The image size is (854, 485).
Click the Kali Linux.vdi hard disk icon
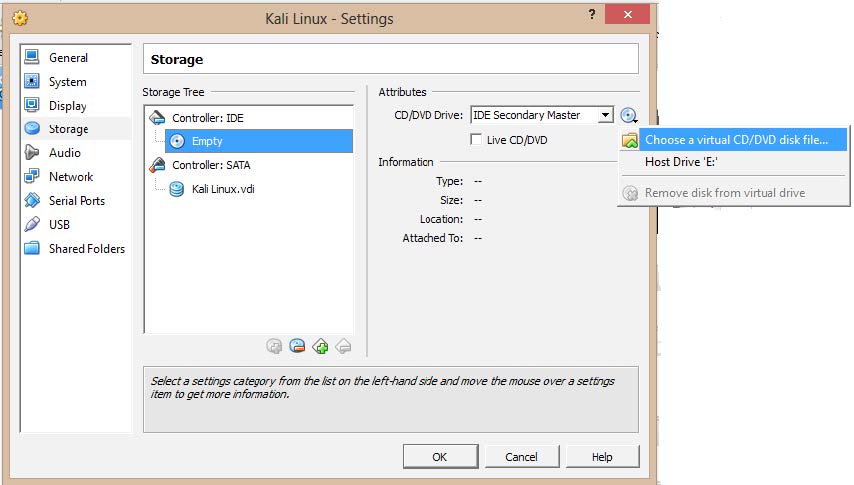(177, 189)
